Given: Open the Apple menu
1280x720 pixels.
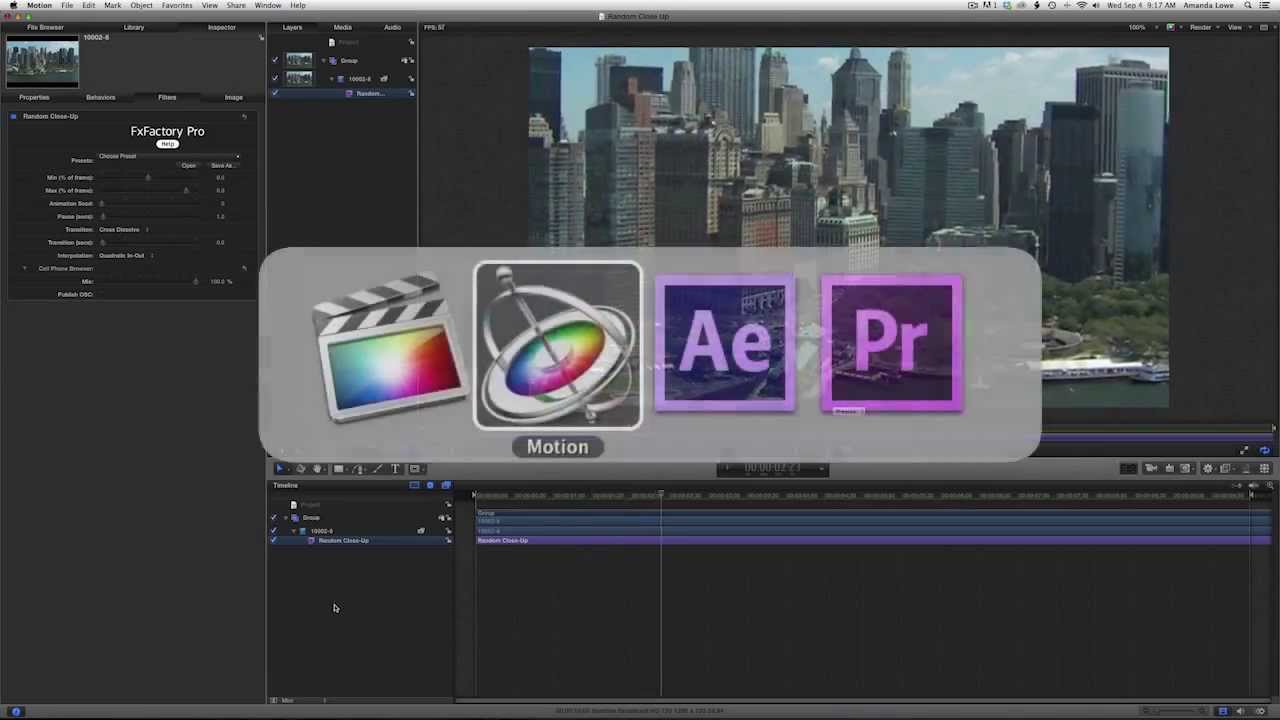Looking at the screenshot, I should click(13, 5).
